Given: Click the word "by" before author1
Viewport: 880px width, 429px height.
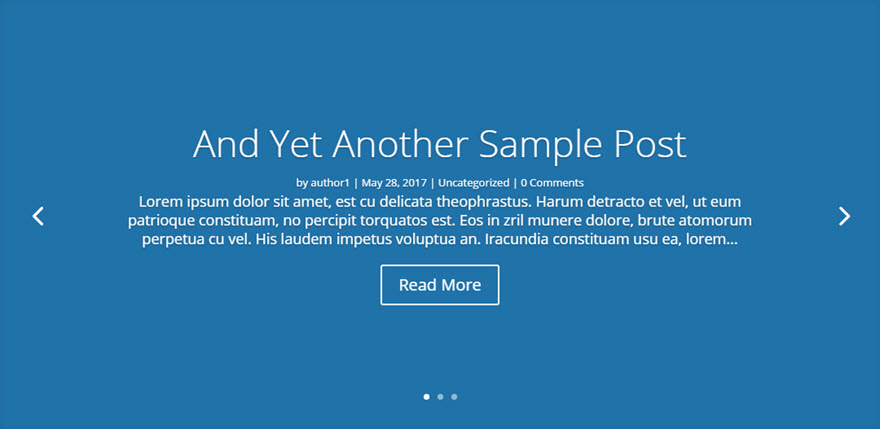Looking at the screenshot, I should pyautogui.click(x=301, y=183).
